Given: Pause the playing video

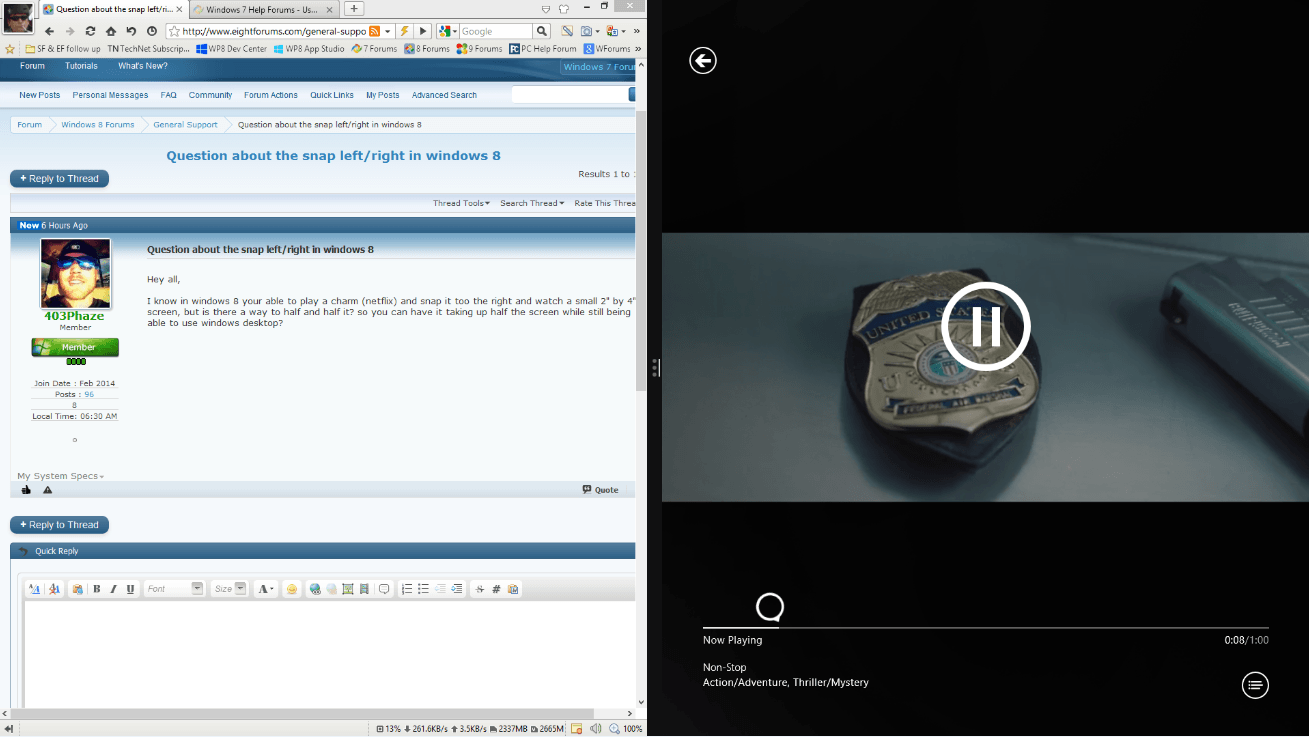Looking at the screenshot, I should [x=986, y=326].
